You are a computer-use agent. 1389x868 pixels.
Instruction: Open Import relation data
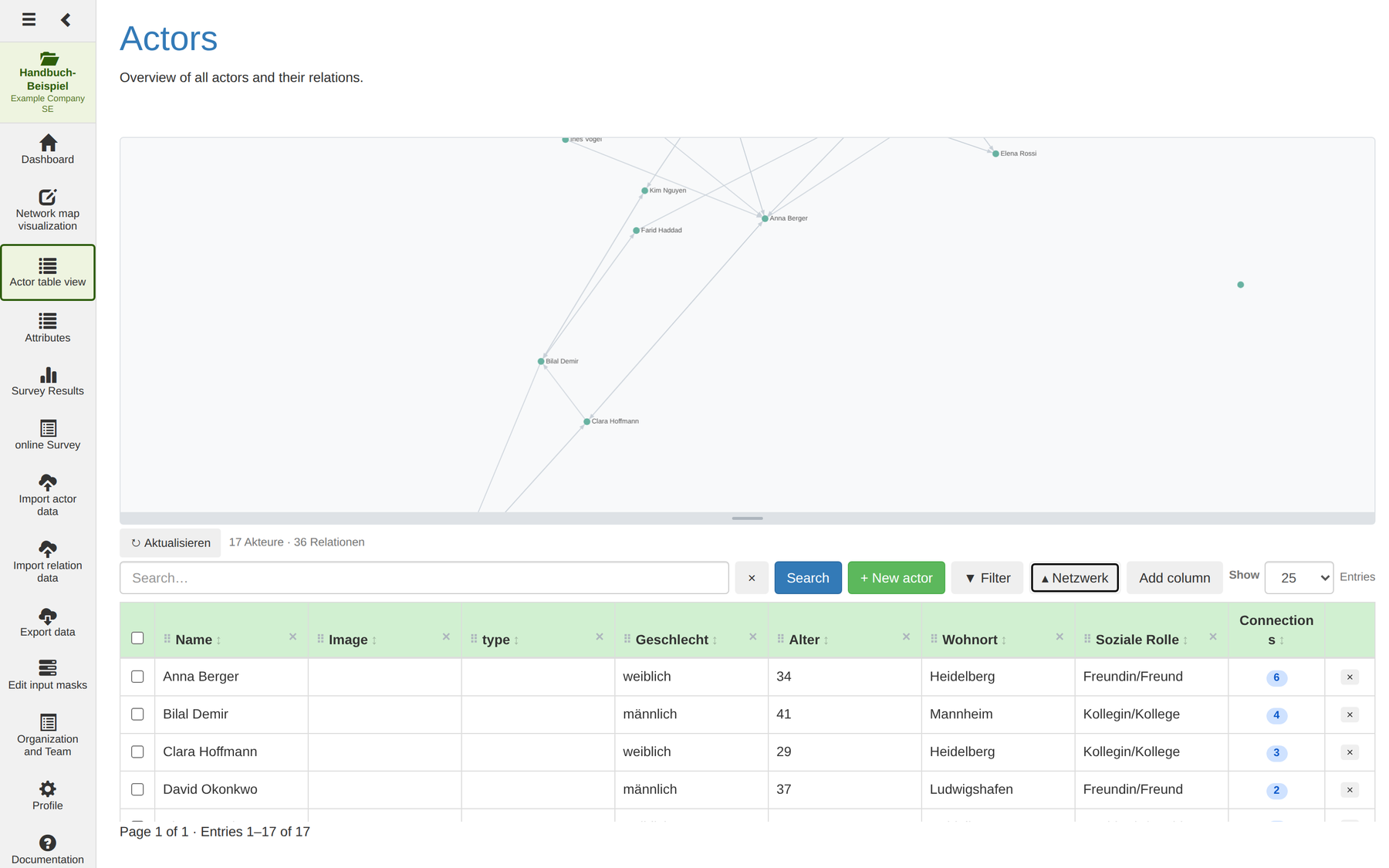coord(48,562)
